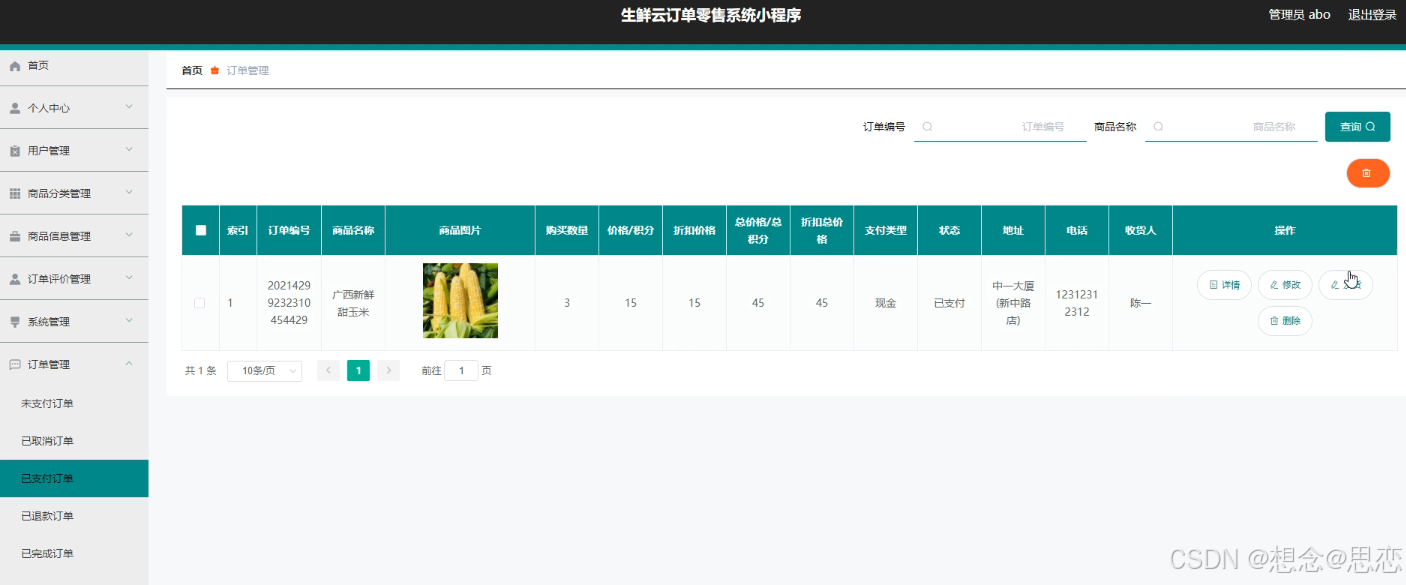Tick the select-all checkbox in the table header
This screenshot has width=1406, height=585.
tap(201, 230)
